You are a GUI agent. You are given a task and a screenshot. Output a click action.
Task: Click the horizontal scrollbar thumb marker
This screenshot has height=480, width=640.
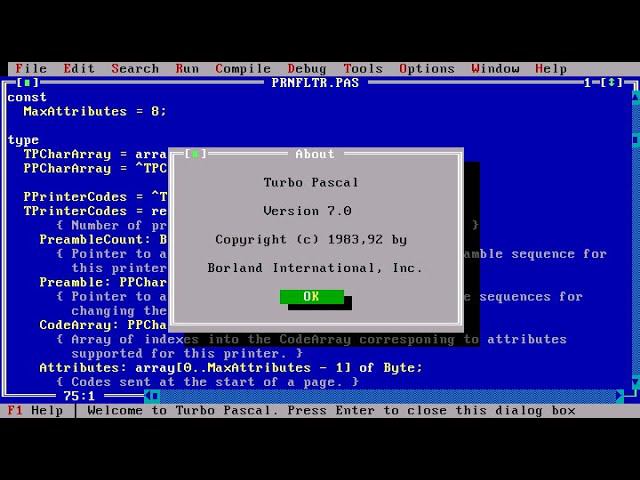click(x=156, y=396)
